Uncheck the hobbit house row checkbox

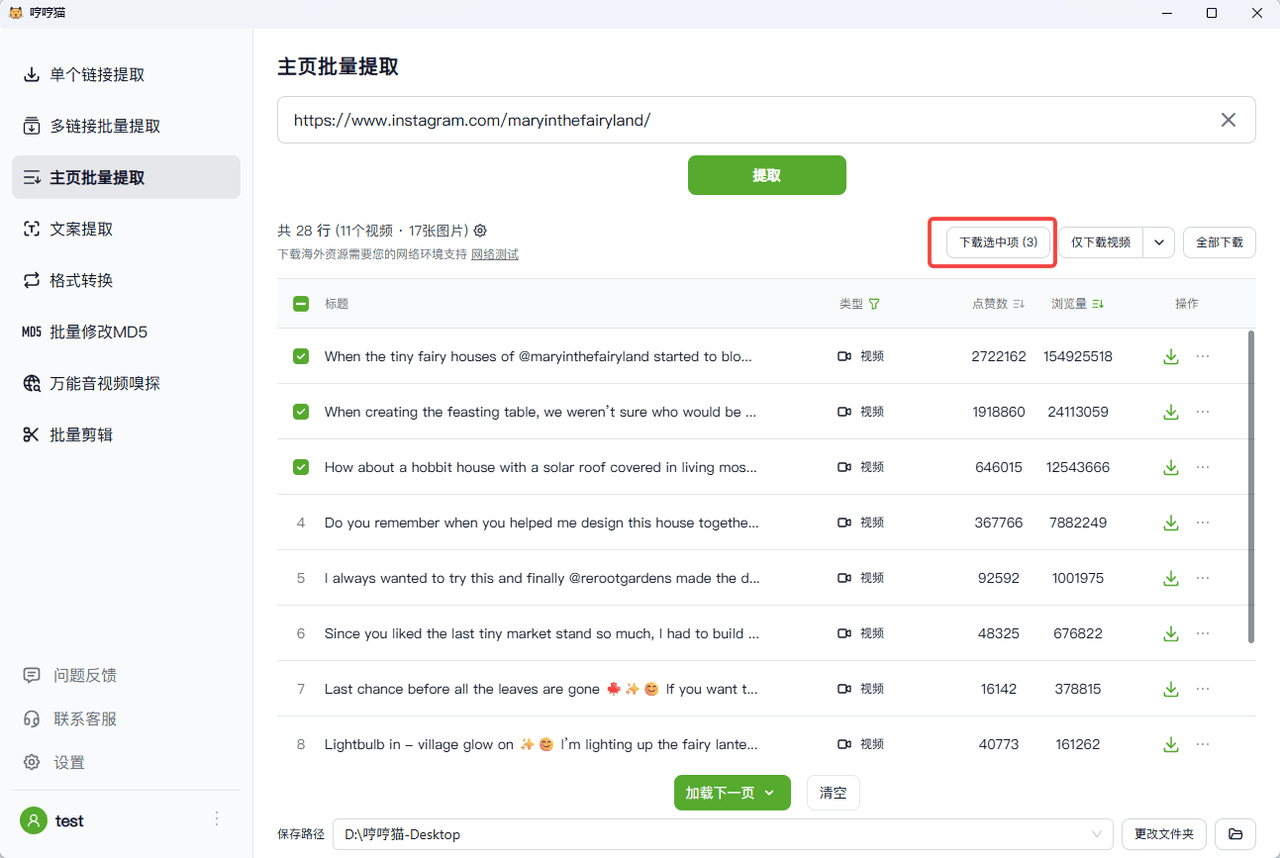pos(301,467)
